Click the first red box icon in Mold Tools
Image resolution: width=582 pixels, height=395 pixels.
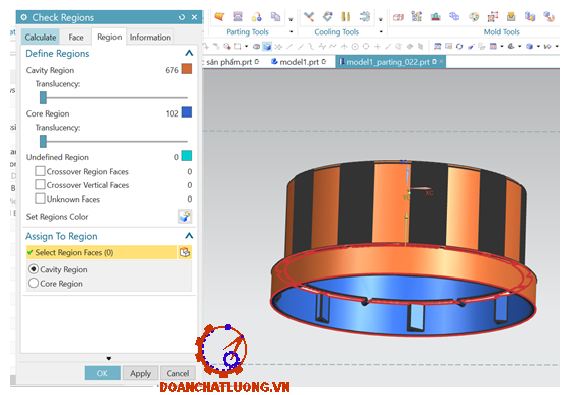point(398,17)
